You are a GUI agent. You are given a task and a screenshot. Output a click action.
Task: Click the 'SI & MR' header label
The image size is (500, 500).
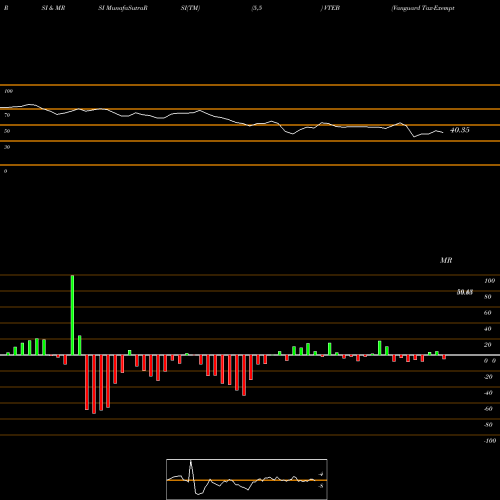(x=53, y=8)
